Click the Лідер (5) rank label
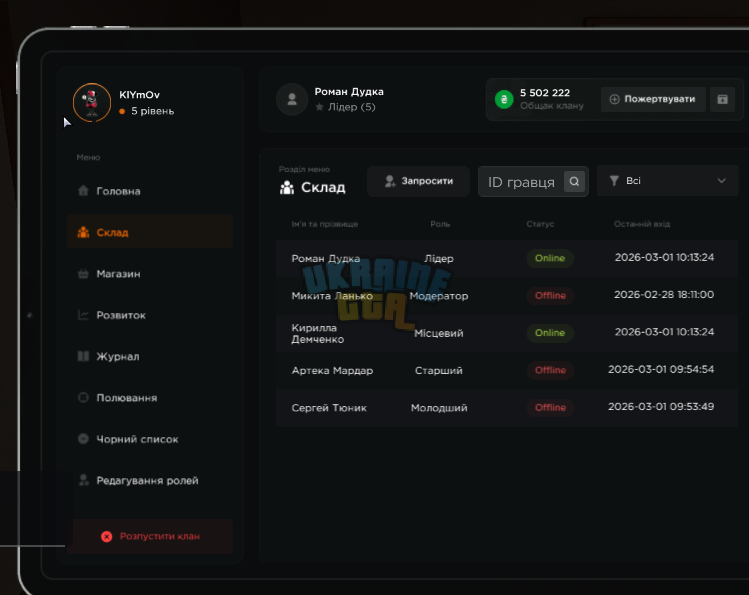749x595 pixels. 352,107
